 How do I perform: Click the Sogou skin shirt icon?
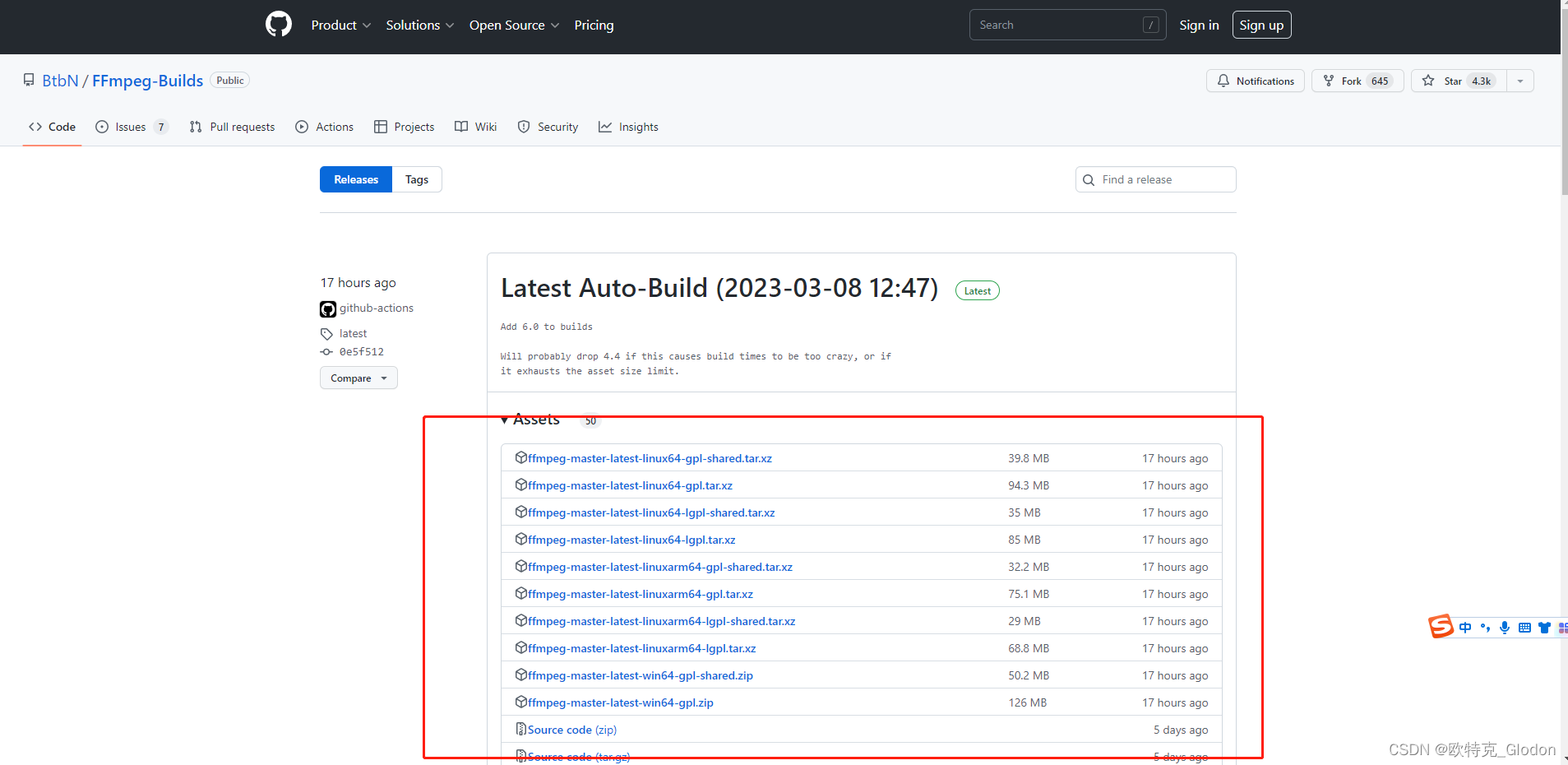pos(1544,628)
